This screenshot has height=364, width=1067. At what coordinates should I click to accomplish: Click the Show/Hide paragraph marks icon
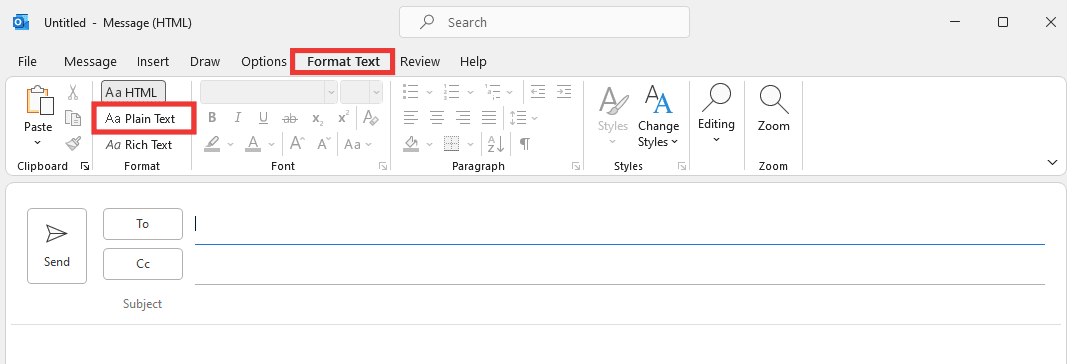click(x=525, y=144)
